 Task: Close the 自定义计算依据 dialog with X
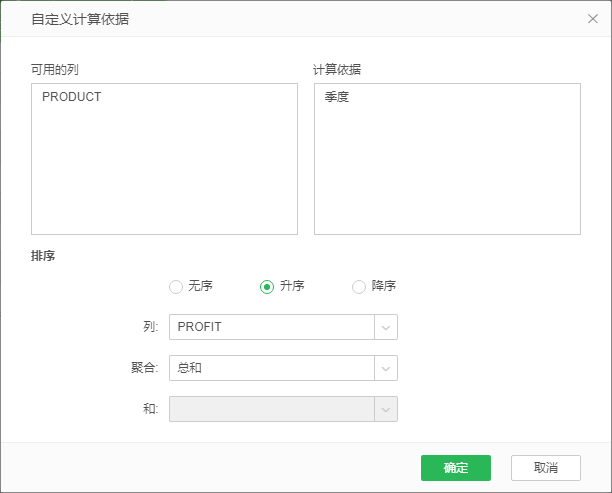592,18
